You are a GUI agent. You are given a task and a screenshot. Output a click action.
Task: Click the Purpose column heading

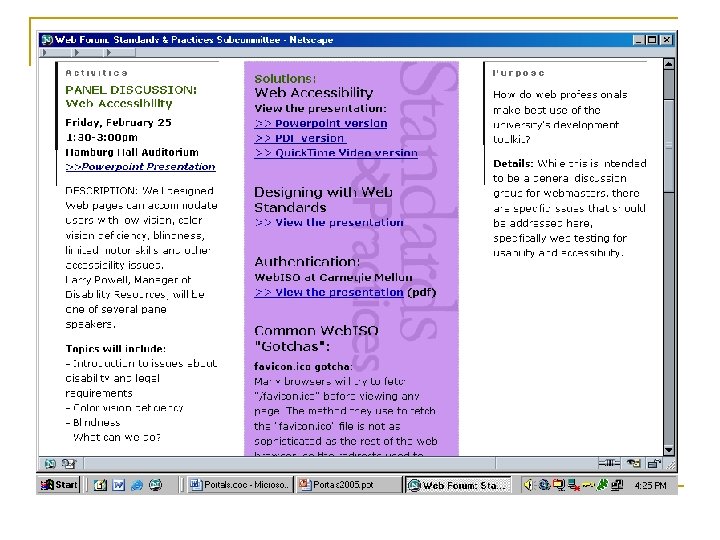click(x=518, y=73)
